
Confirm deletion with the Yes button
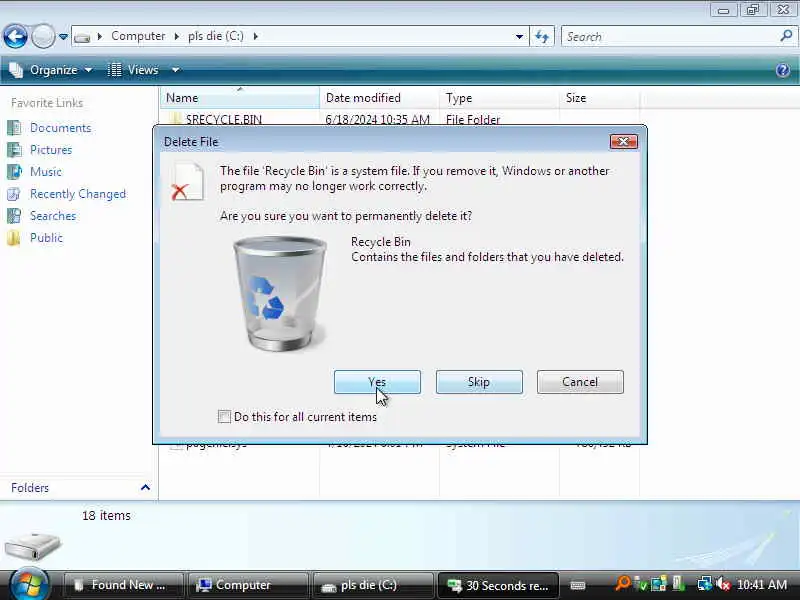pos(377,382)
